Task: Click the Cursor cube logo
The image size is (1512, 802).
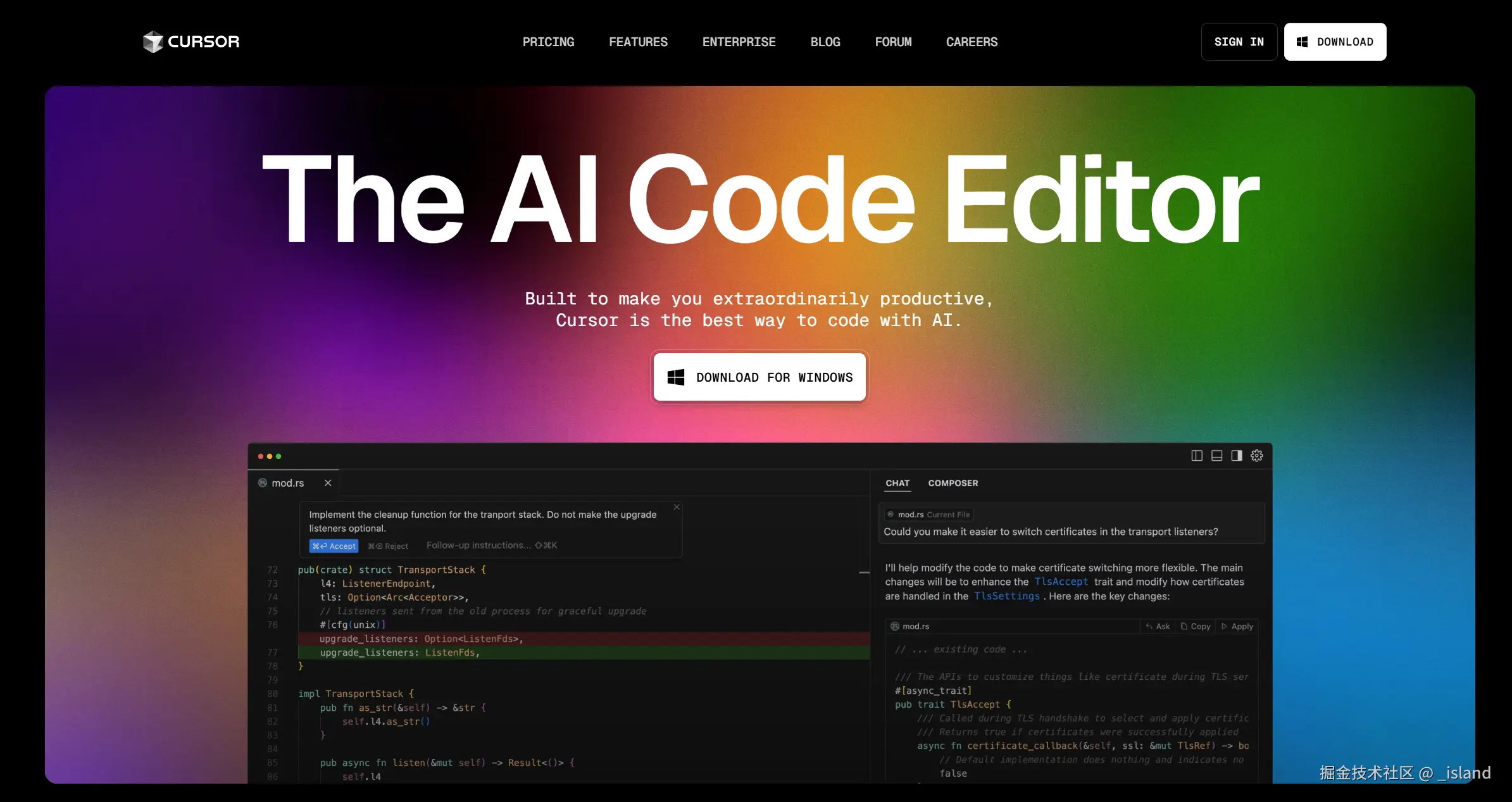Action: [x=153, y=42]
